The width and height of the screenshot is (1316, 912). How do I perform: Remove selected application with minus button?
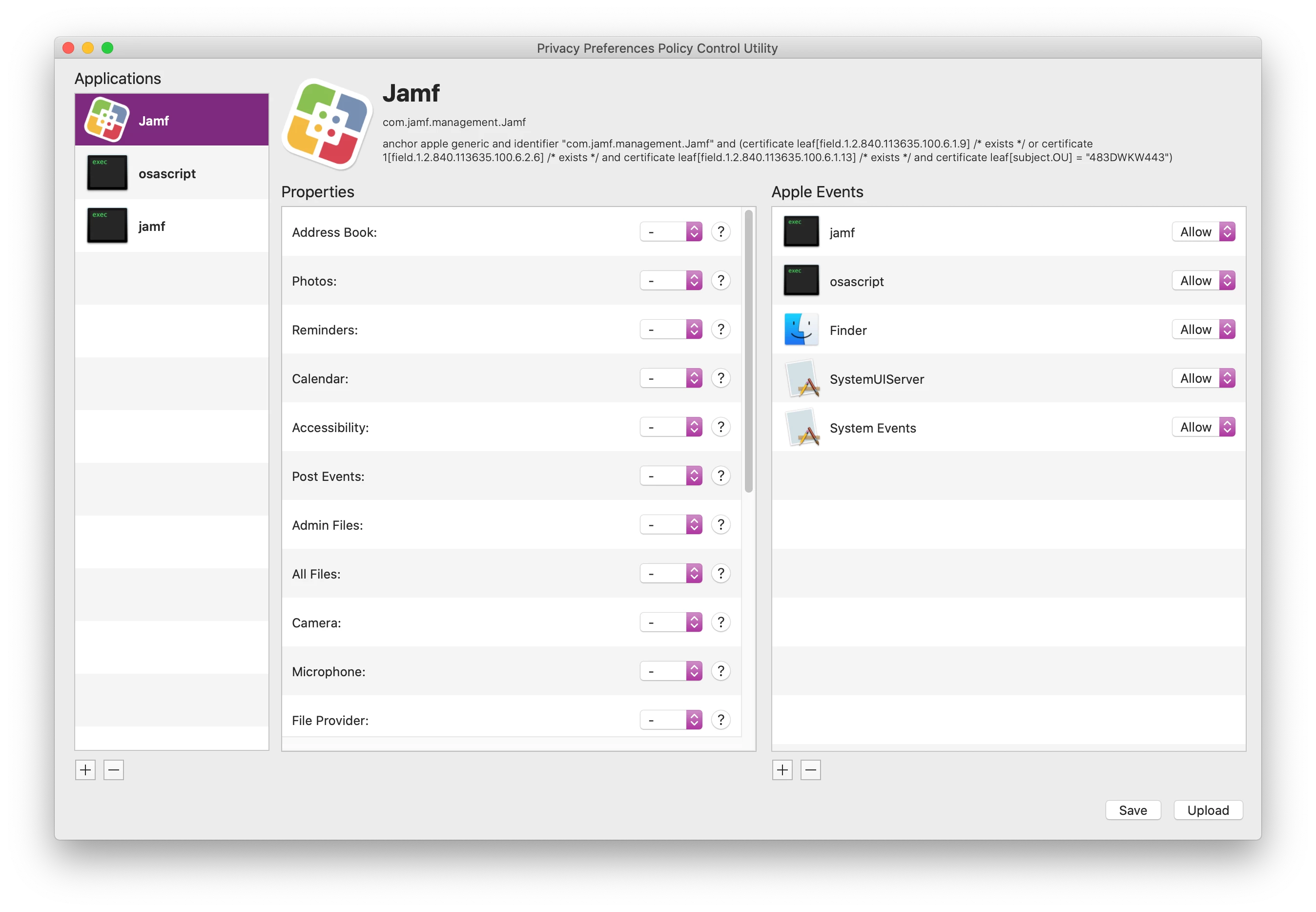tap(114, 770)
